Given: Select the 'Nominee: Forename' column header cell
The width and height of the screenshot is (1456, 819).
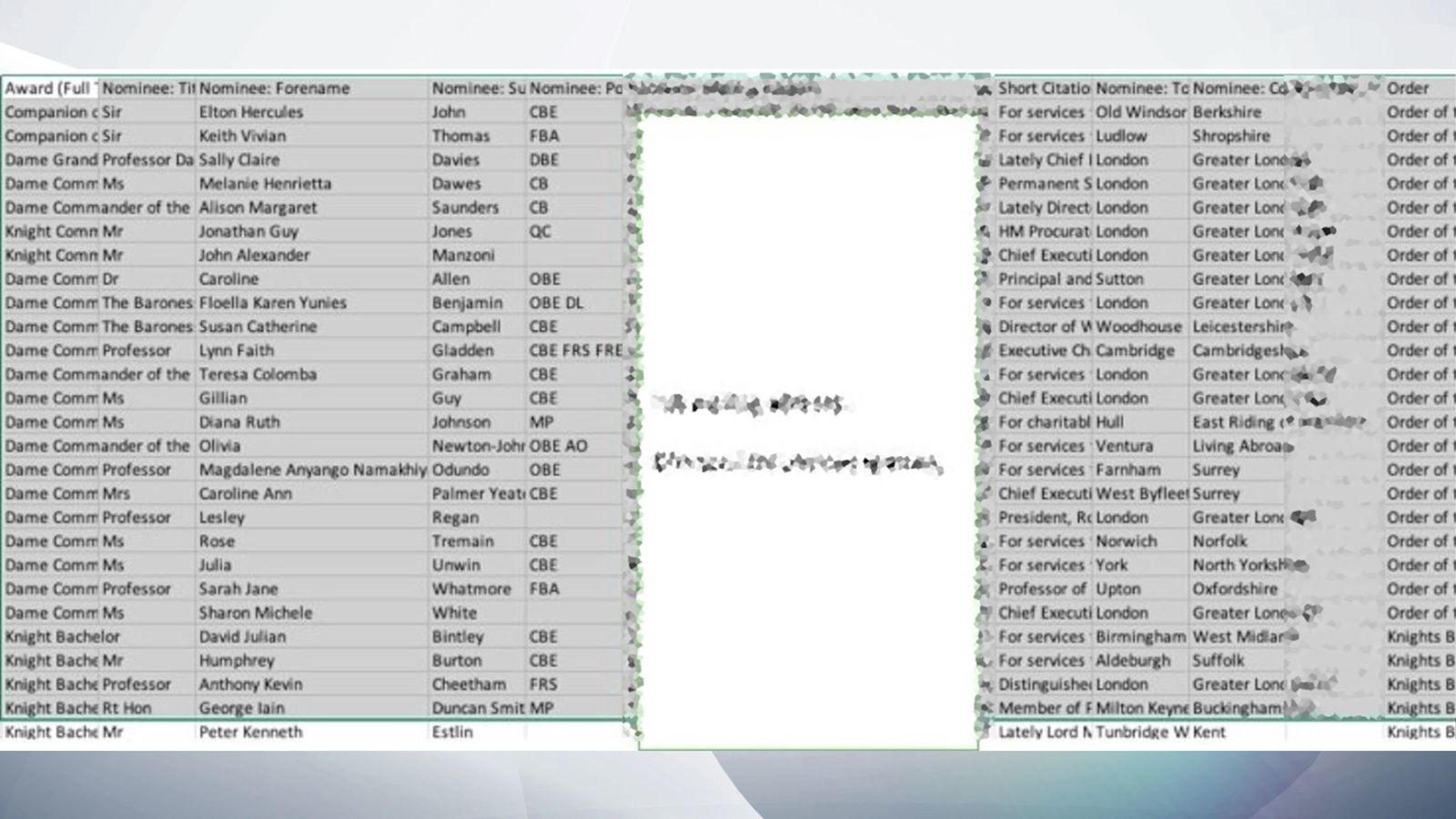Looking at the screenshot, I should 312,88.
